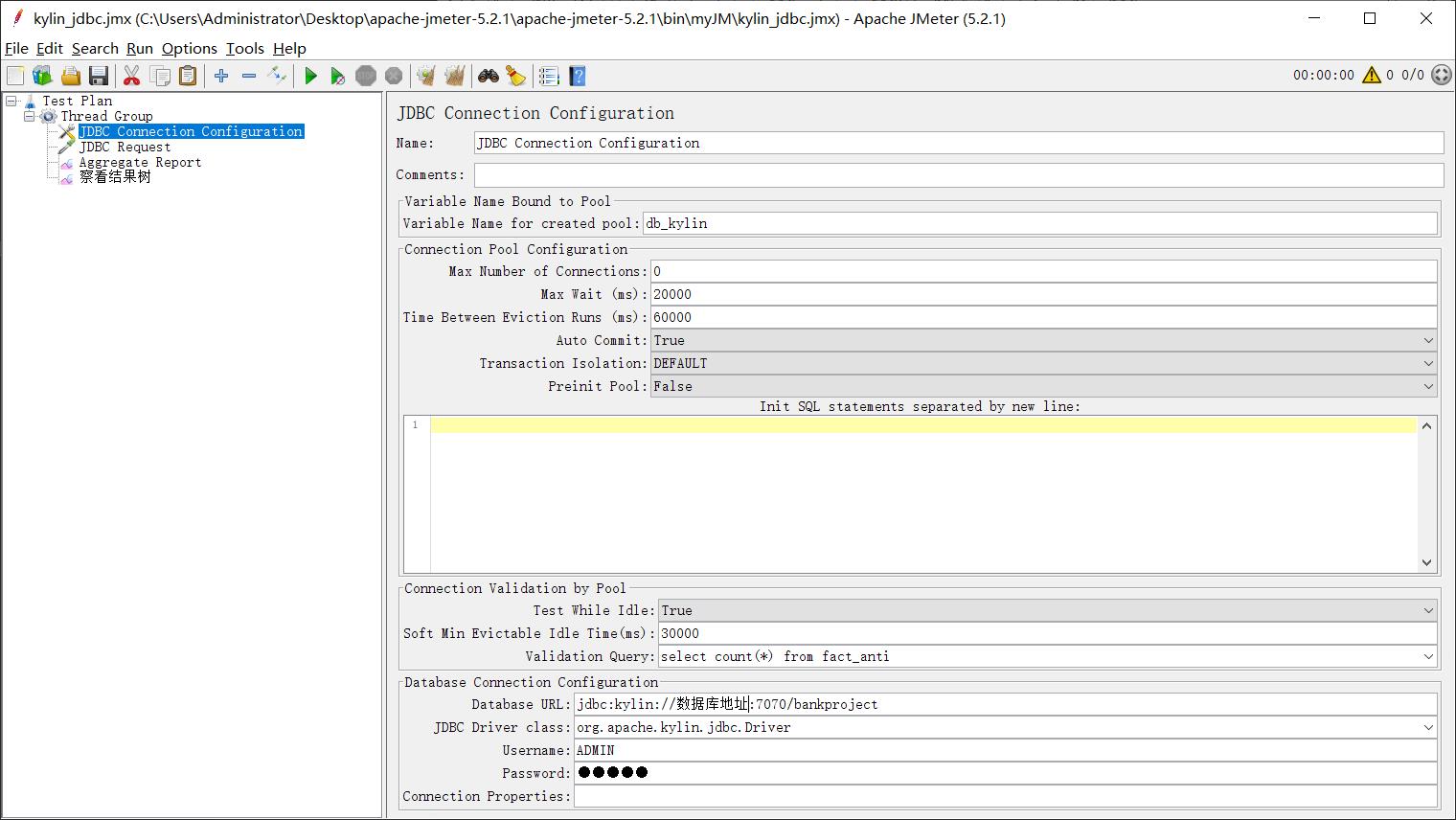The image size is (1456, 820).
Task: Click the Database URL field
Action: (x=1006, y=704)
